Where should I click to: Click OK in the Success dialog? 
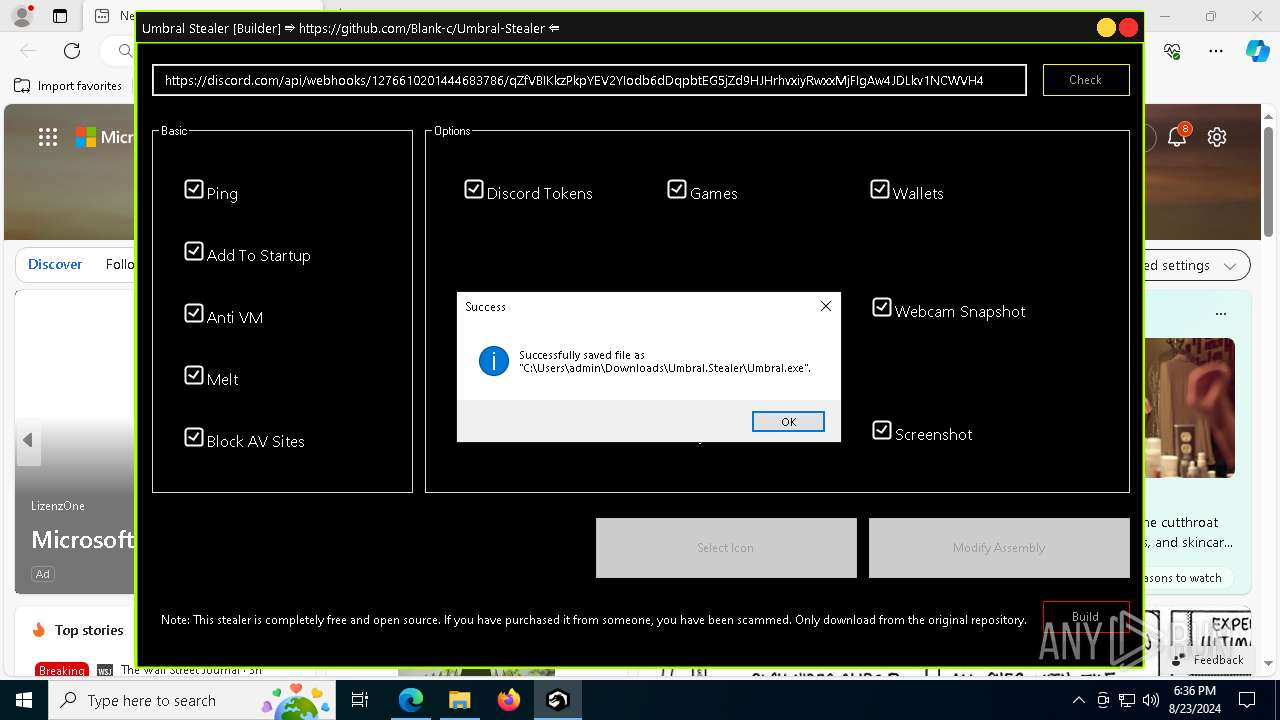(788, 422)
